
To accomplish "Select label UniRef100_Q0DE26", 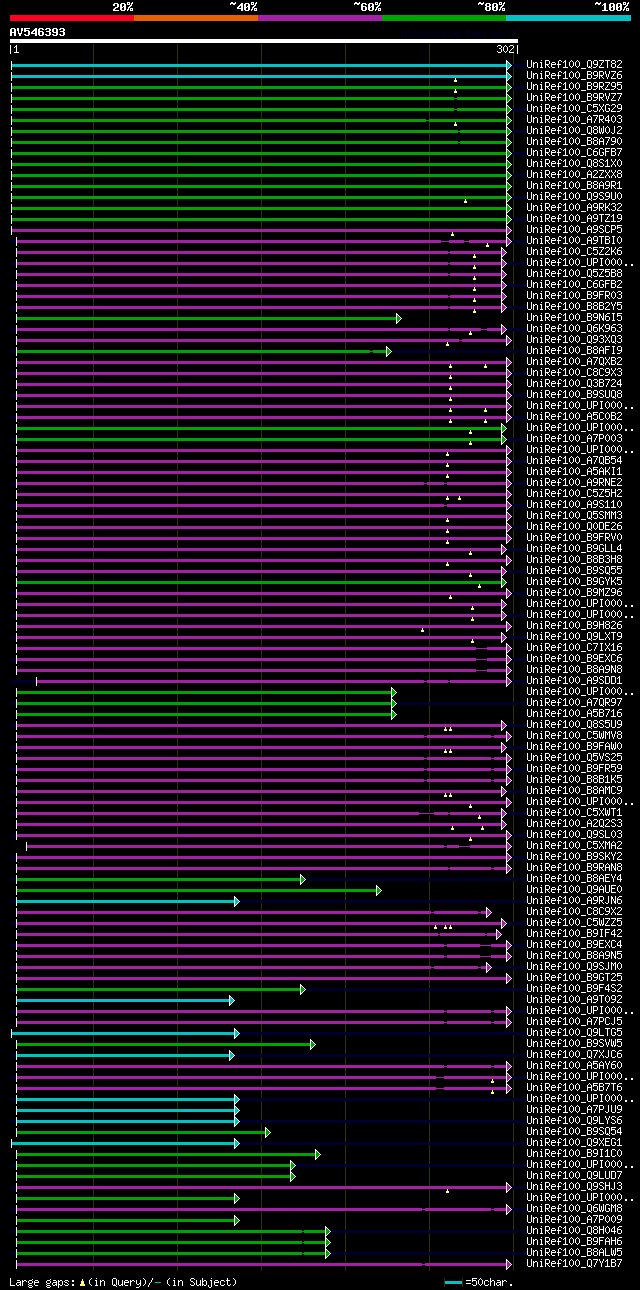I will [574, 526].
